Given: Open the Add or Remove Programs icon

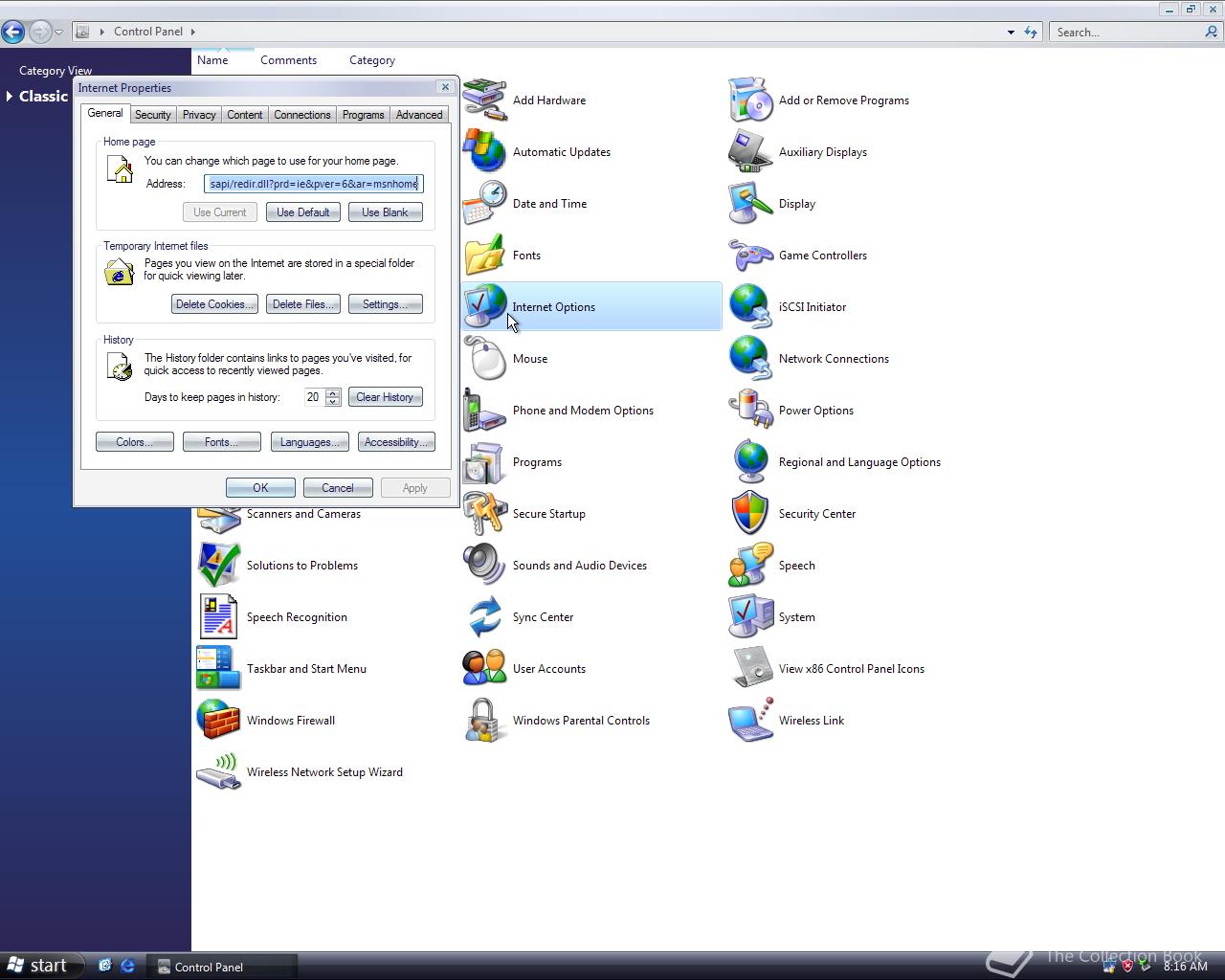Looking at the screenshot, I should coord(750,100).
